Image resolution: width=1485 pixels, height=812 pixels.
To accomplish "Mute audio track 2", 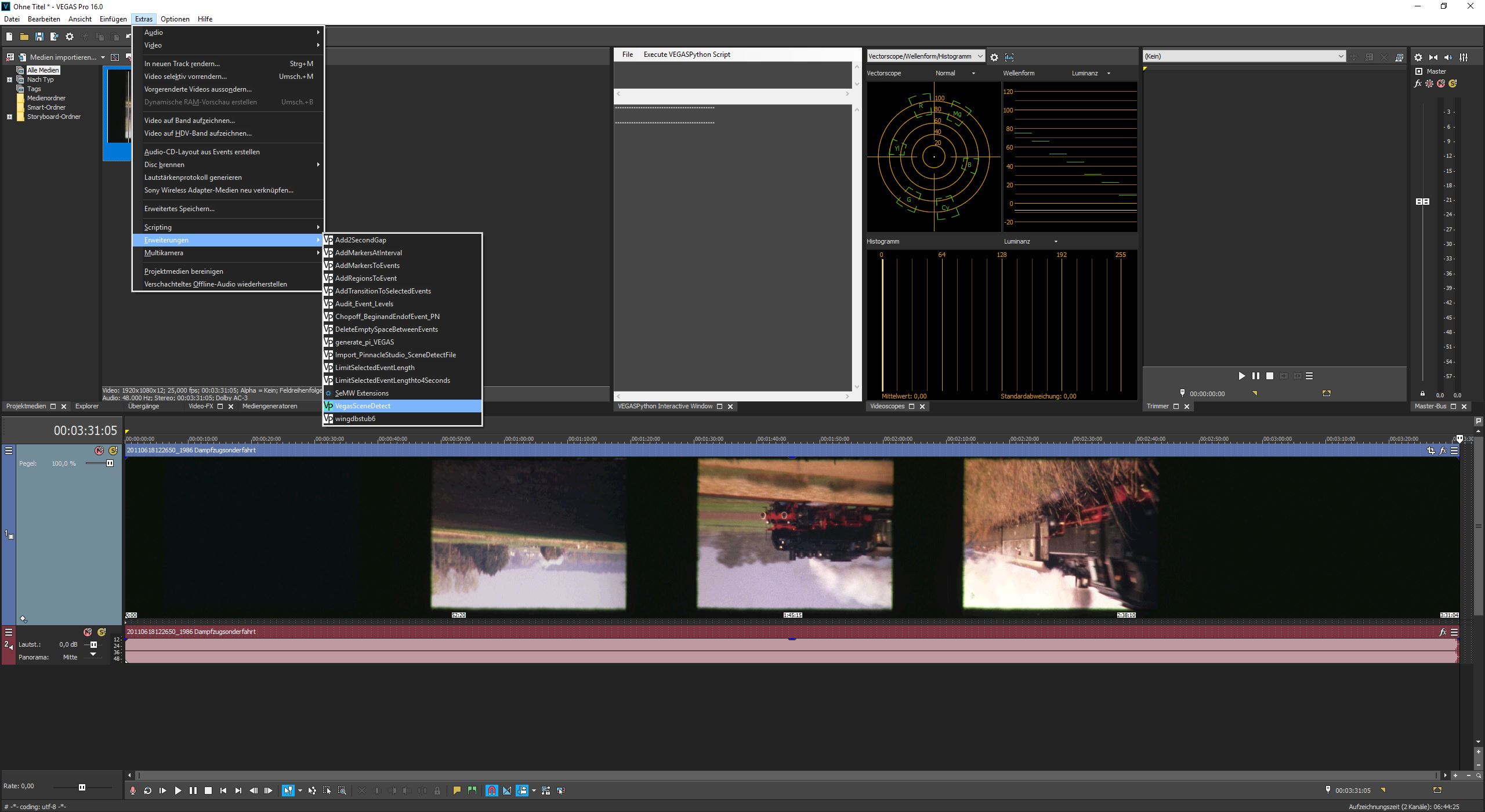I will (x=88, y=632).
